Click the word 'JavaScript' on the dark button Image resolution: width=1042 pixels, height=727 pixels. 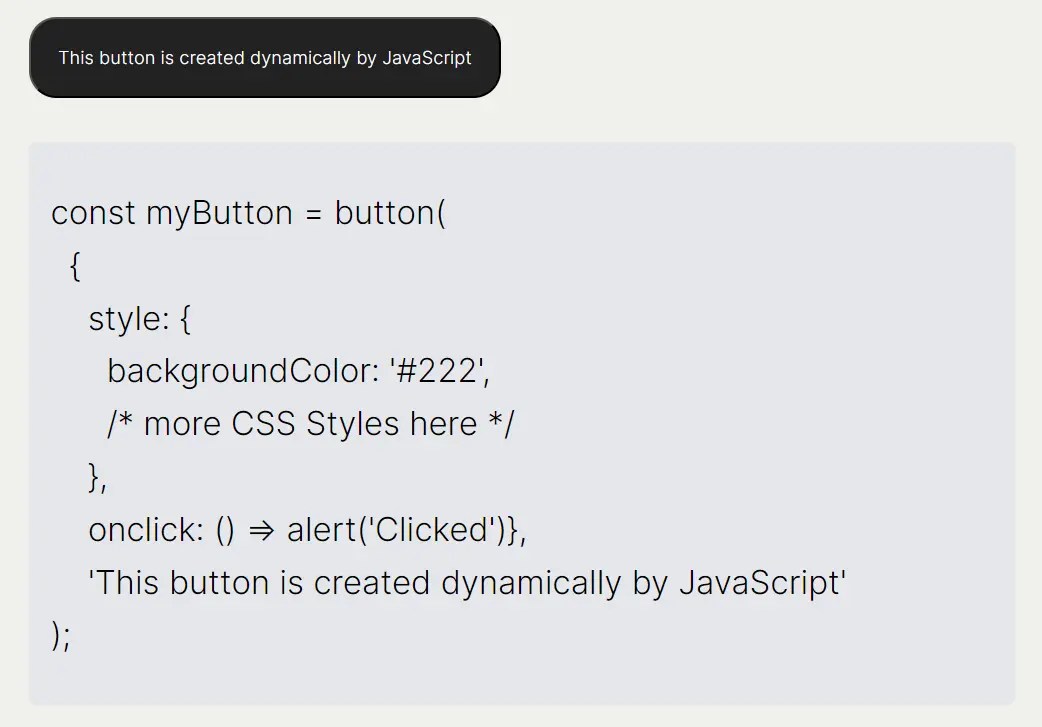[427, 58]
